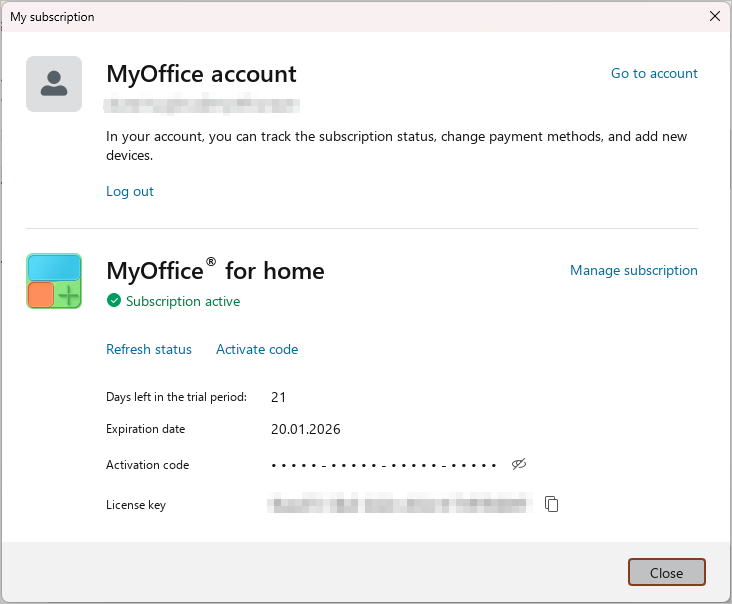Click Refresh status link
This screenshot has height=604, width=732.
[x=149, y=349]
